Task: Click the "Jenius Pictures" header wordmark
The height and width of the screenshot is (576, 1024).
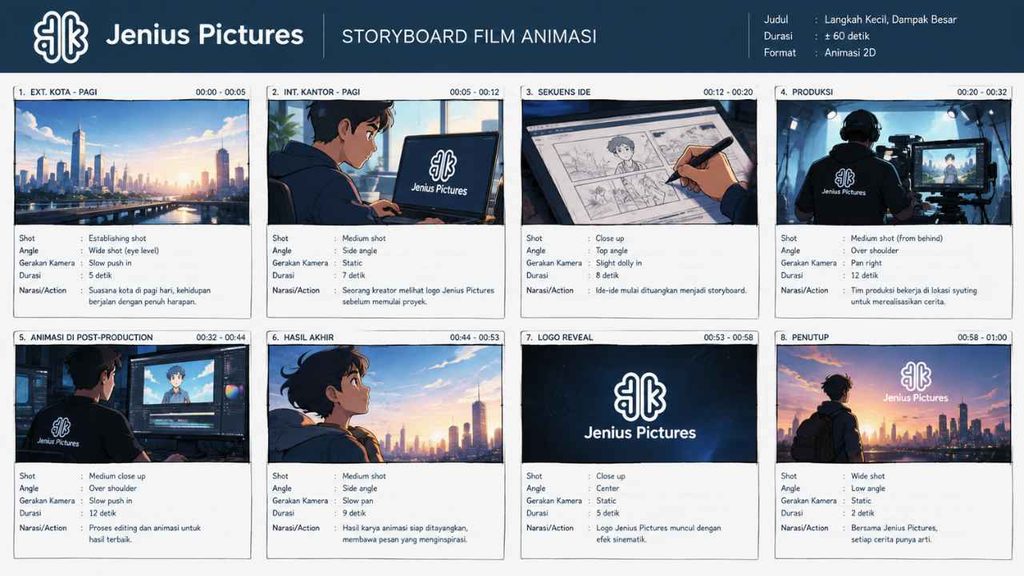Action: click(204, 35)
